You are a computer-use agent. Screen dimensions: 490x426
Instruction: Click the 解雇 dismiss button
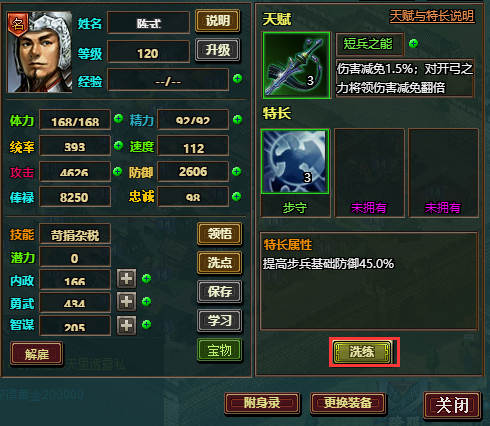pos(36,354)
